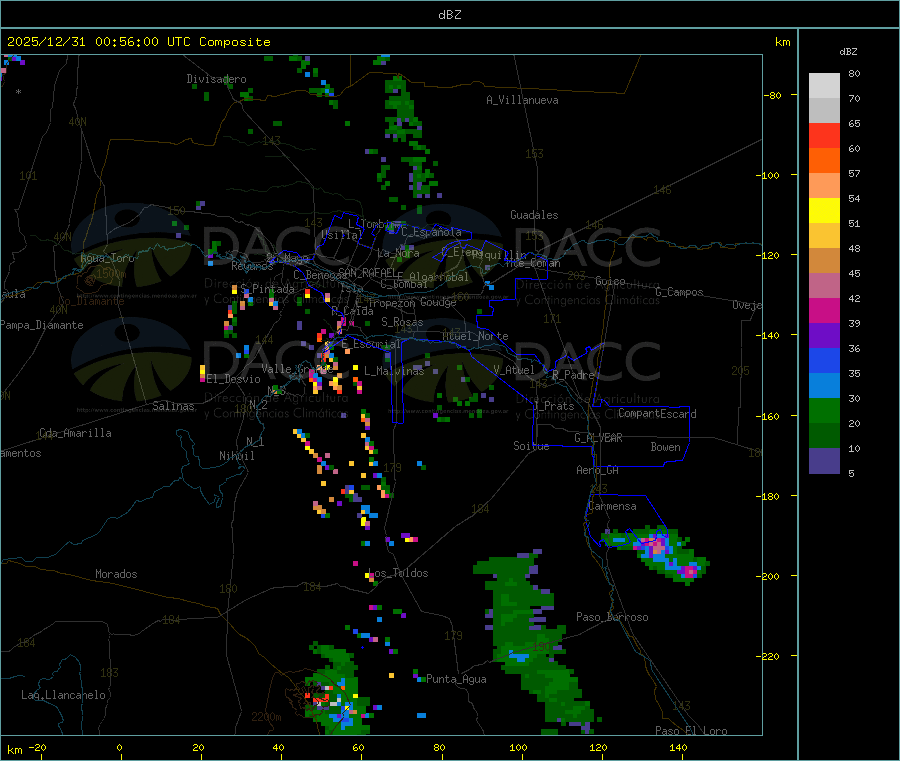Select the 'J_Prats' label
Screen dimensions: 900x761
click(x=553, y=406)
